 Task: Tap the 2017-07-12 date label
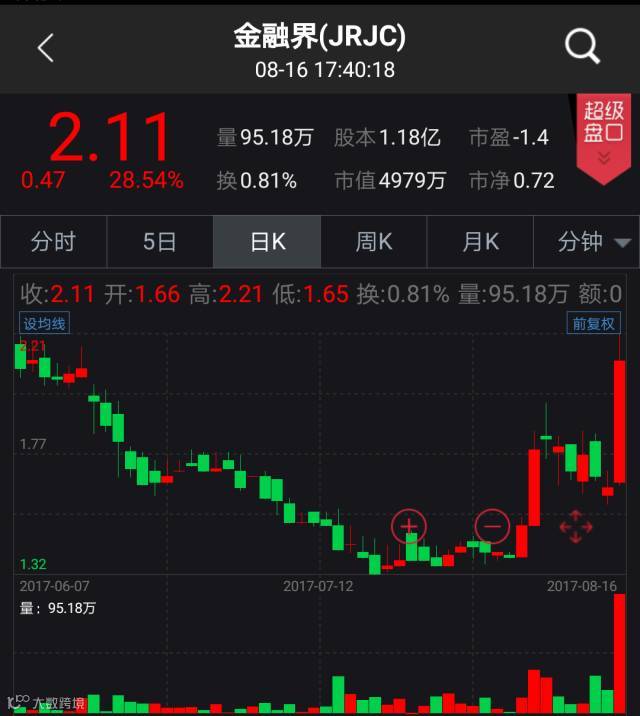[x=318, y=586]
